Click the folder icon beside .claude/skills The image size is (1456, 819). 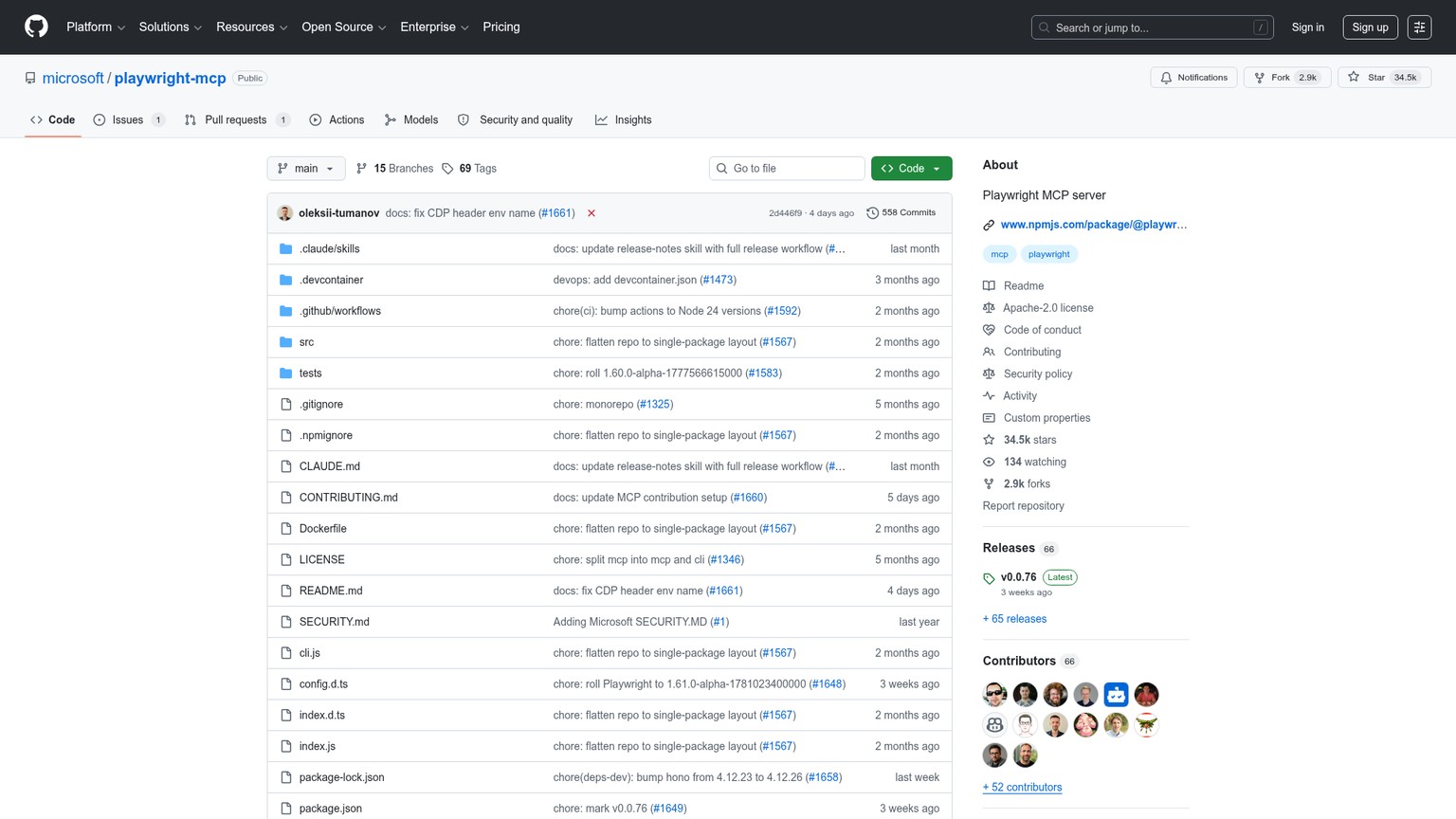286,249
